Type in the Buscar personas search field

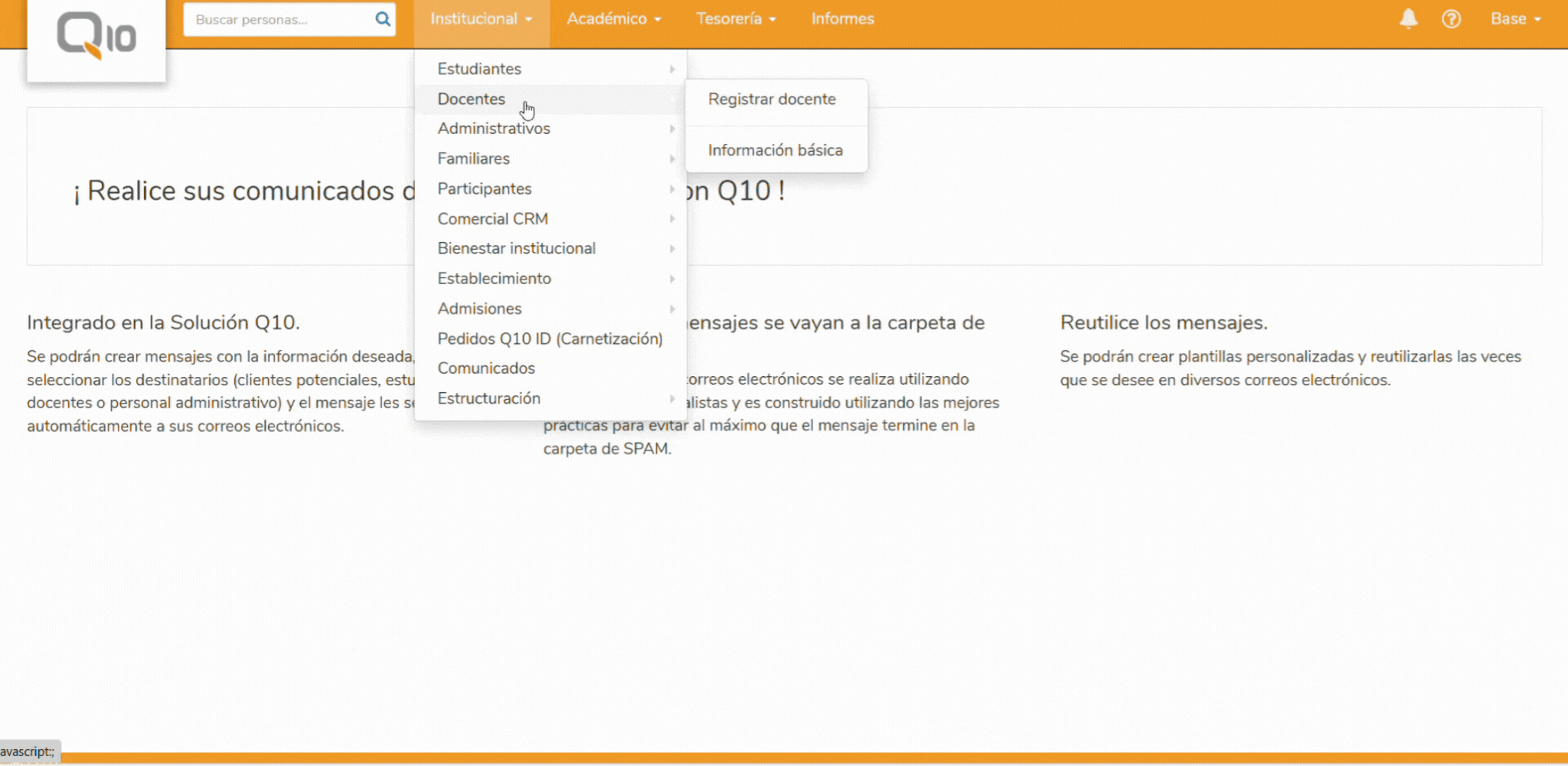(279, 19)
